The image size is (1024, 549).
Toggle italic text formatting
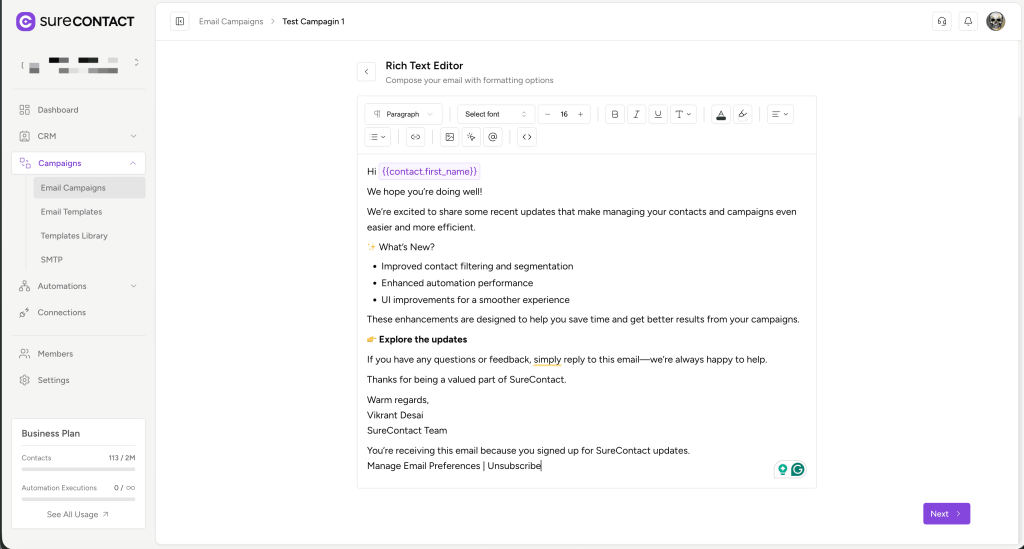point(636,114)
